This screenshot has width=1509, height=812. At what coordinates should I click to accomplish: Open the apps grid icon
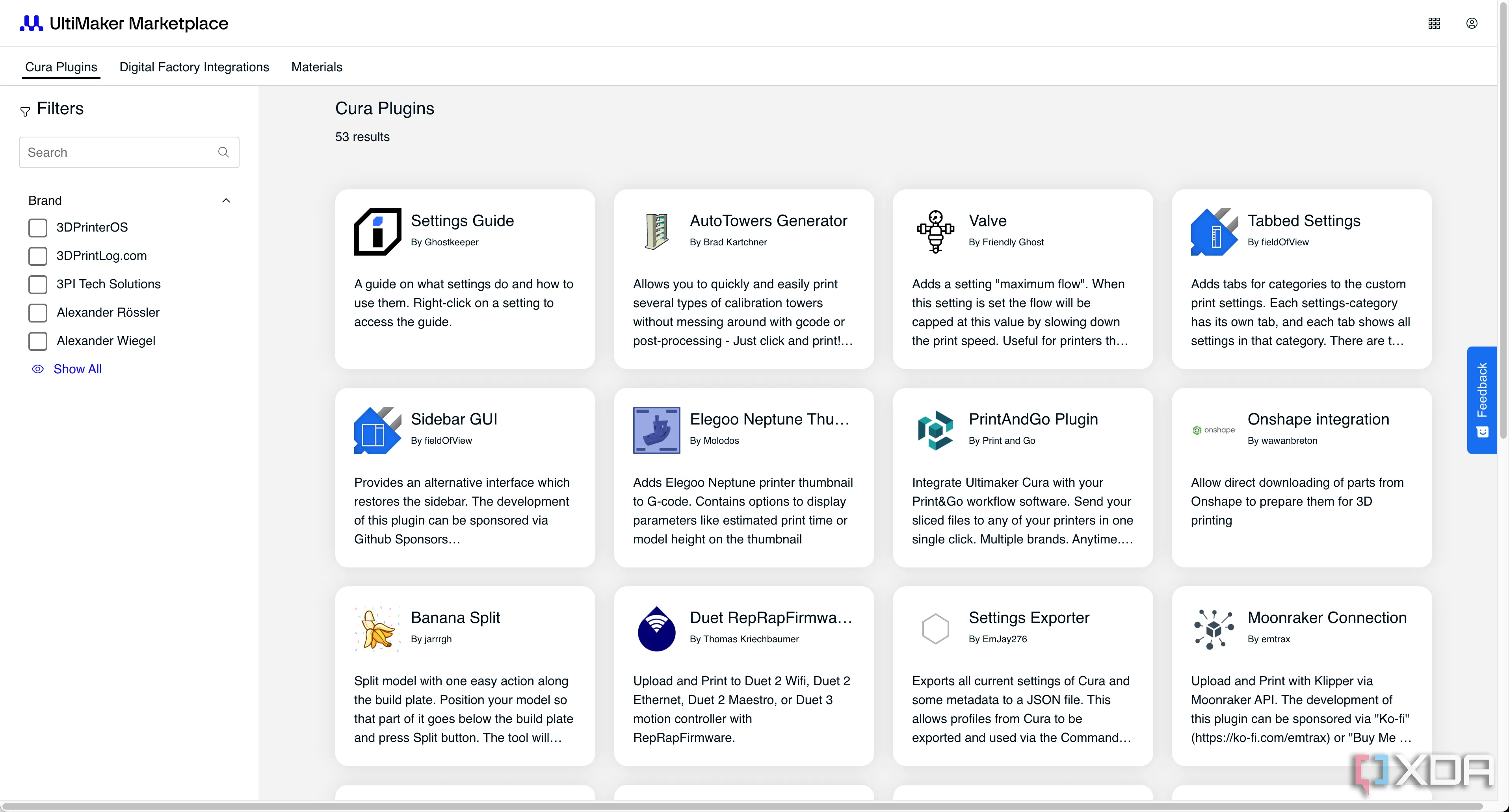pos(1434,23)
